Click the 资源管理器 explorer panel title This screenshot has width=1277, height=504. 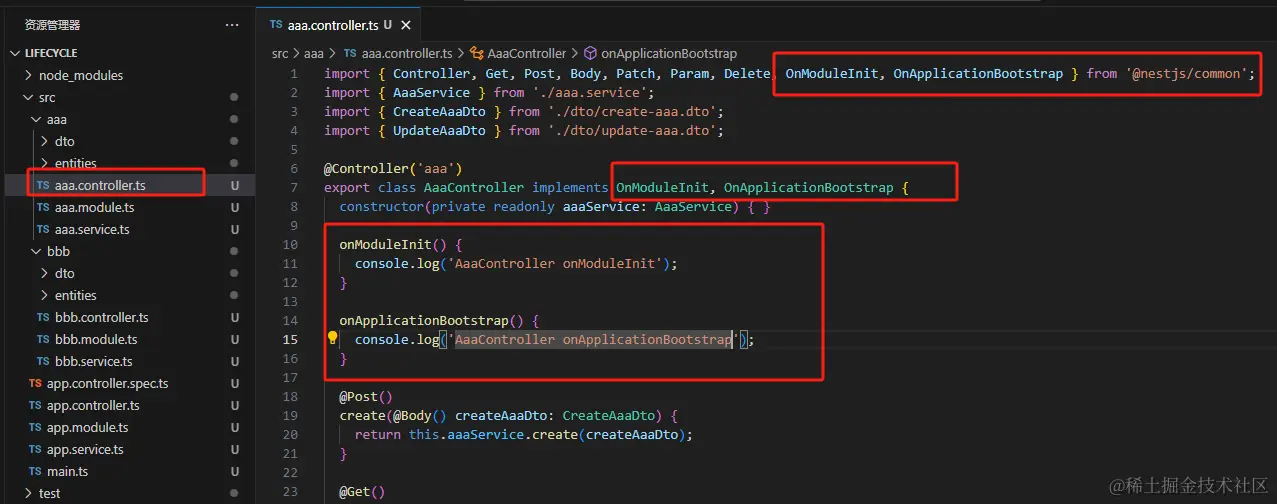[x=52, y=25]
